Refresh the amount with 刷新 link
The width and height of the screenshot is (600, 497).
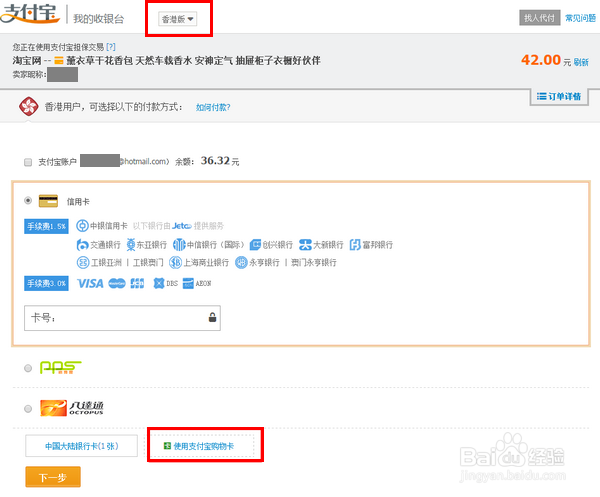(581, 62)
